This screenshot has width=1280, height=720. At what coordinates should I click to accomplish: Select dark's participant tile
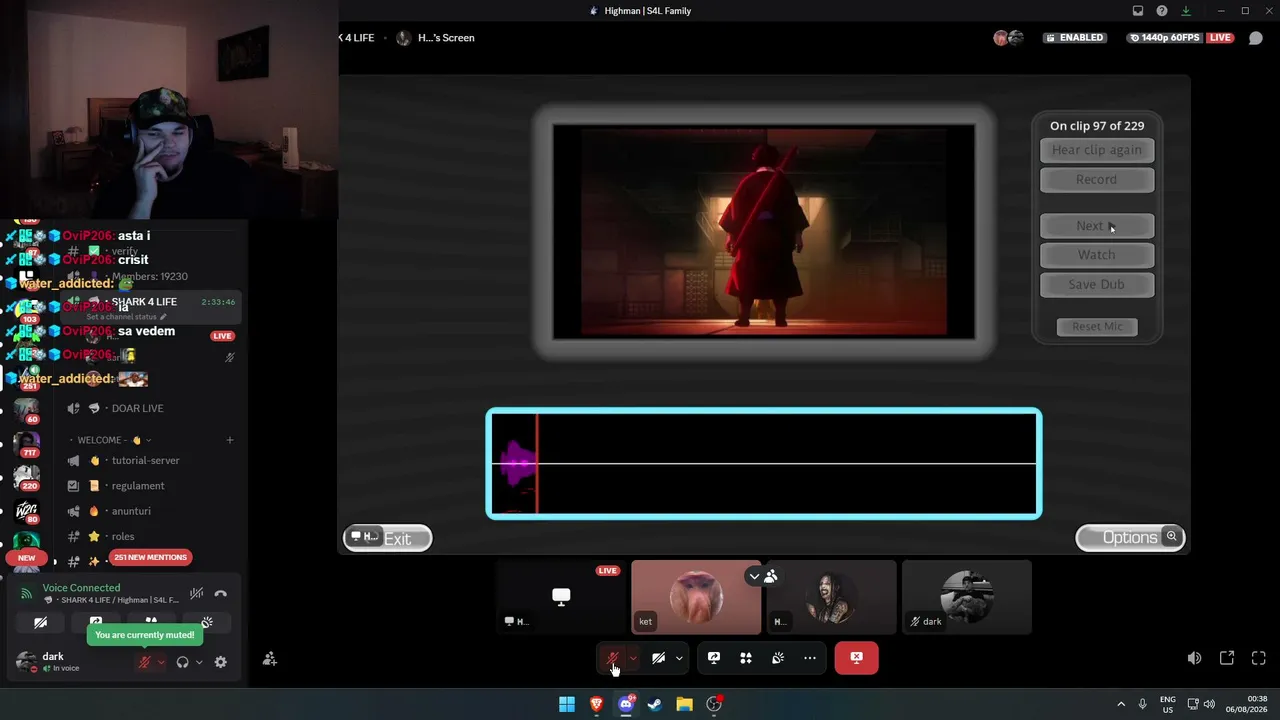[967, 597]
